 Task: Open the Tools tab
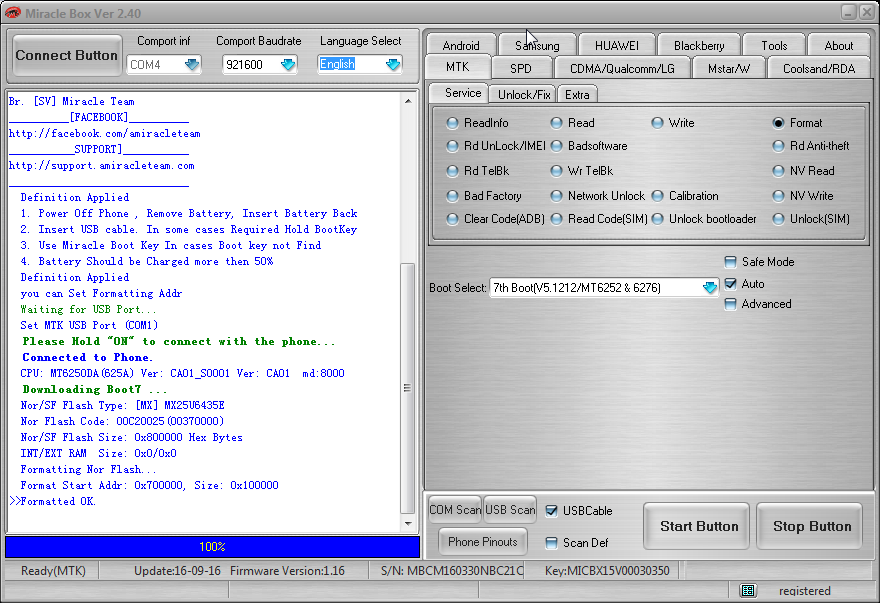(x=774, y=45)
